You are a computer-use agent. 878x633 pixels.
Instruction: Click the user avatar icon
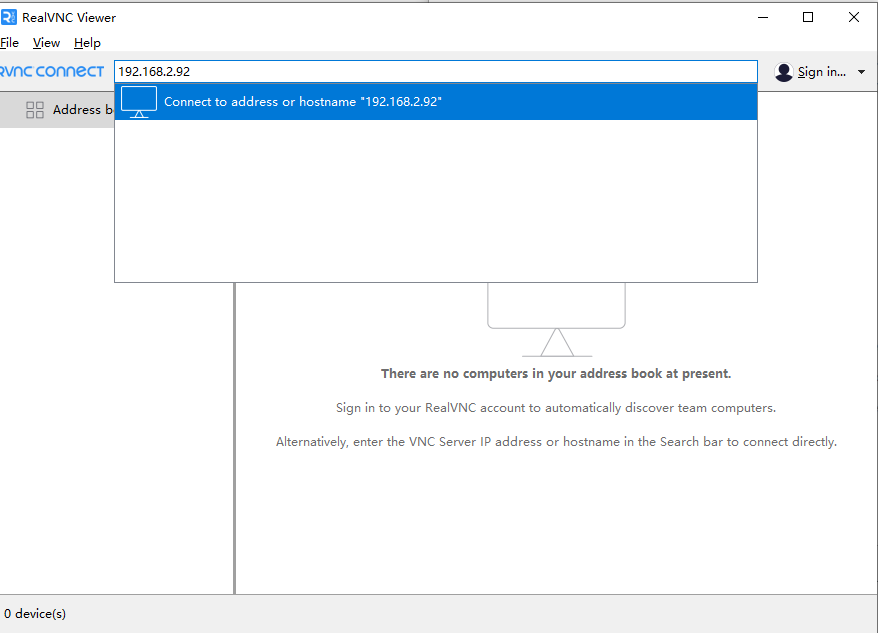pyautogui.click(x=784, y=72)
